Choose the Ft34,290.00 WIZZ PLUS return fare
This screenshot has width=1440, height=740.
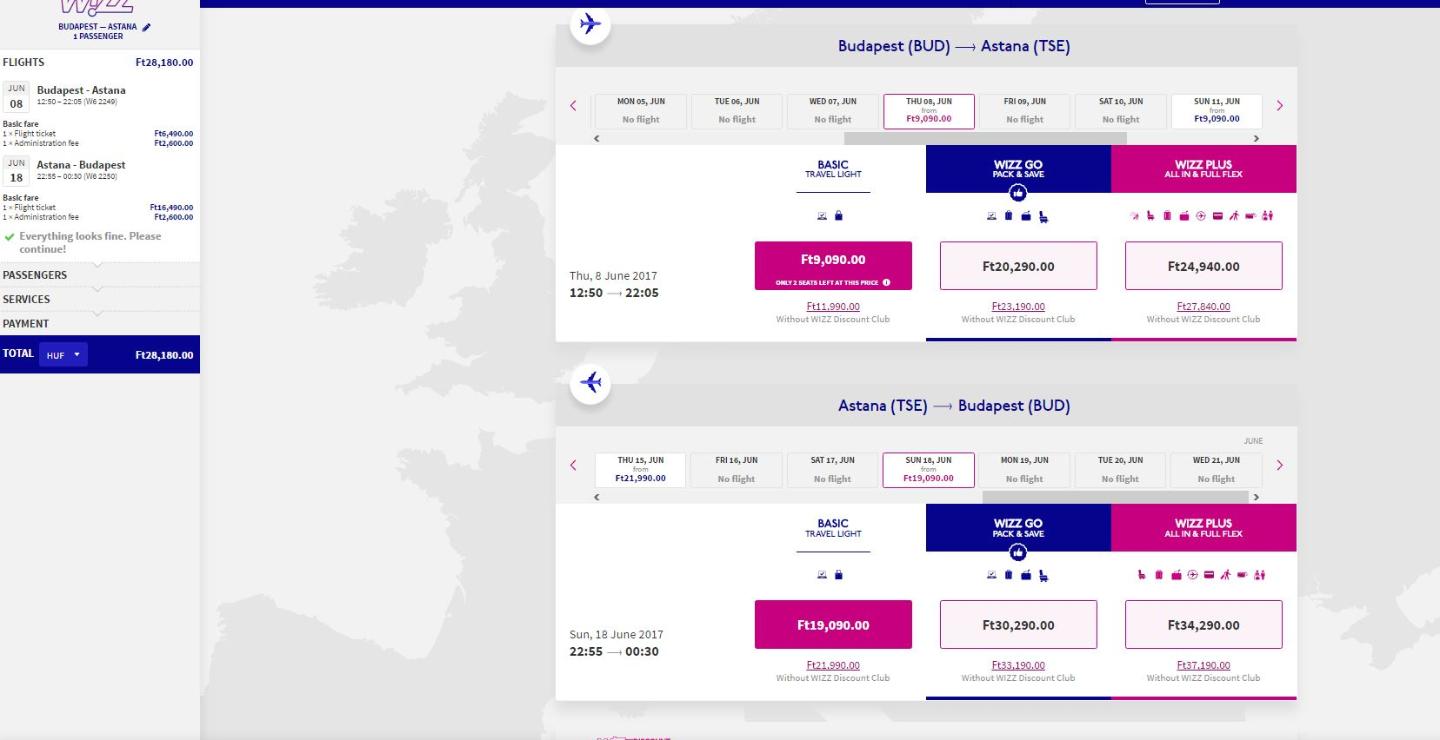1203,625
